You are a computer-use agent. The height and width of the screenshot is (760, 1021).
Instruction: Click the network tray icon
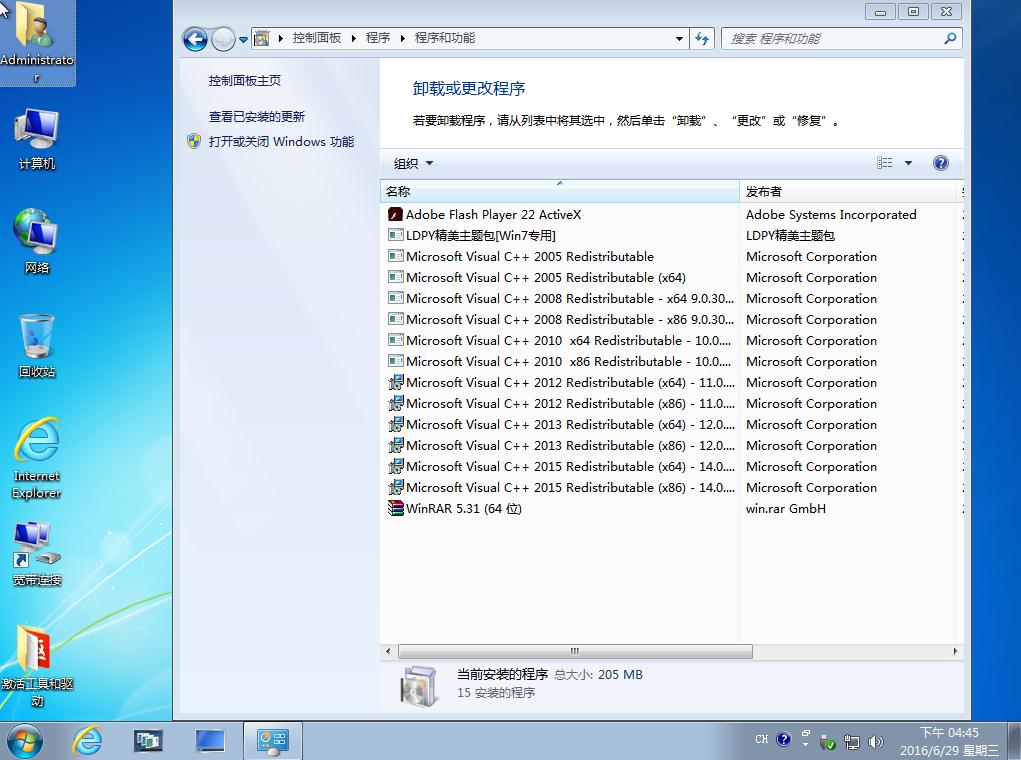[x=852, y=742]
